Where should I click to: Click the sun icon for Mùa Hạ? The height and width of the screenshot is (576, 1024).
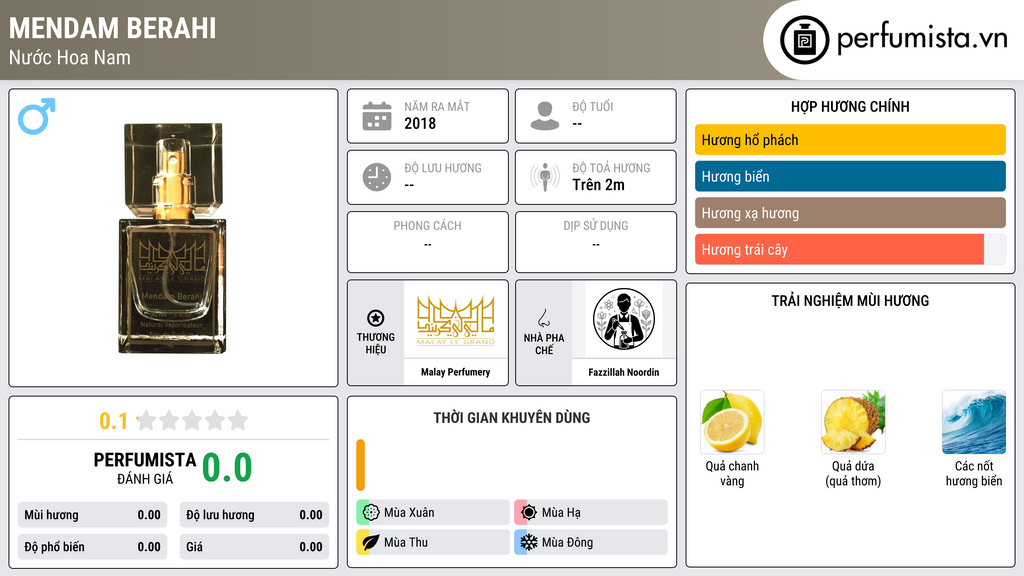pyautogui.click(x=529, y=513)
